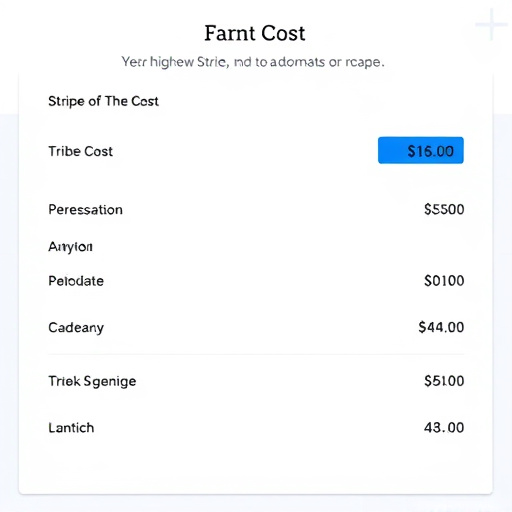Click the $44.00 amount
Viewport: 512px width, 512px height.
click(x=441, y=327)
